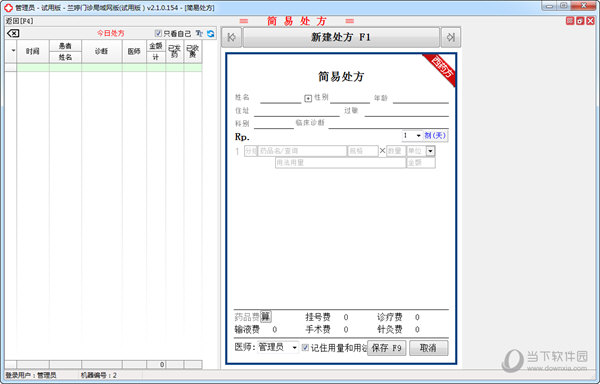Image resolution: width=600 pixels, height=384 pixels.
Task: Close the inner 简易处方 panel with red X
Action: tap(590, 21)
